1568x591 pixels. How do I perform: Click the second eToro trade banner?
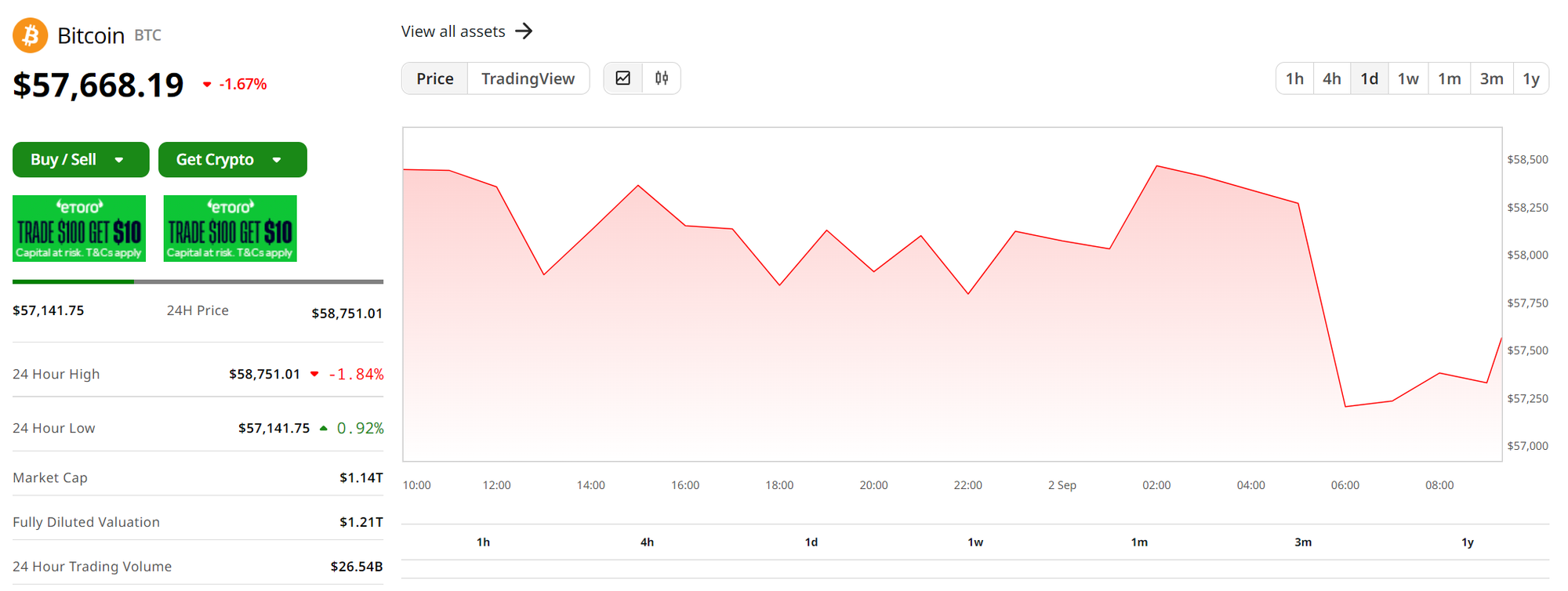(x=230, y=228)
